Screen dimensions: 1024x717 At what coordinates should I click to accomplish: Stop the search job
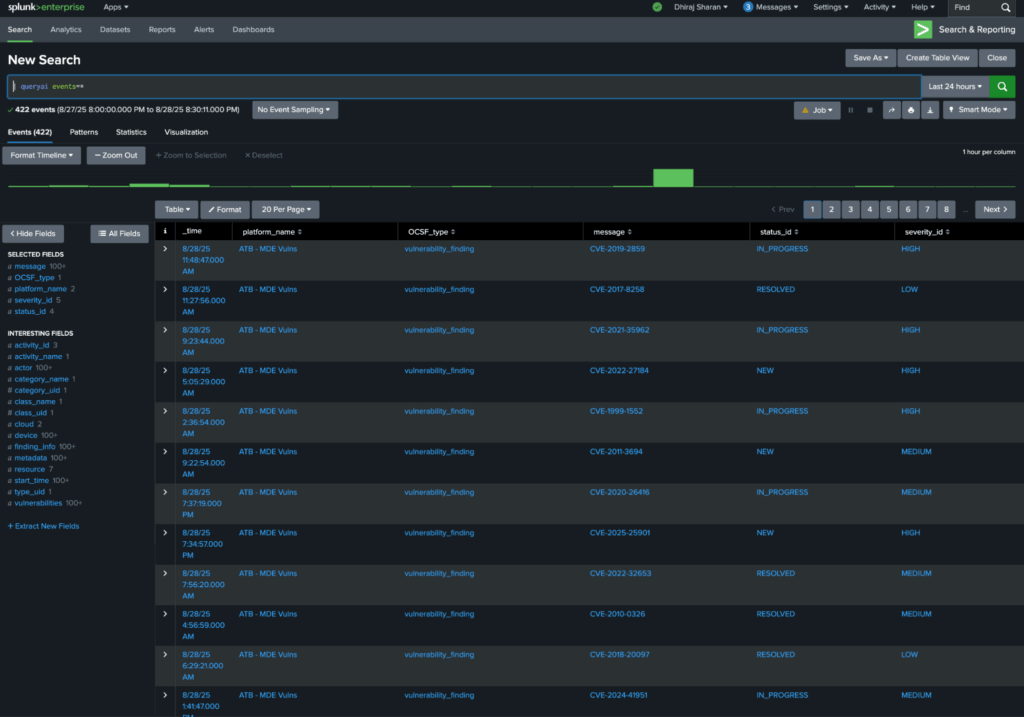(x=869, y=110)
